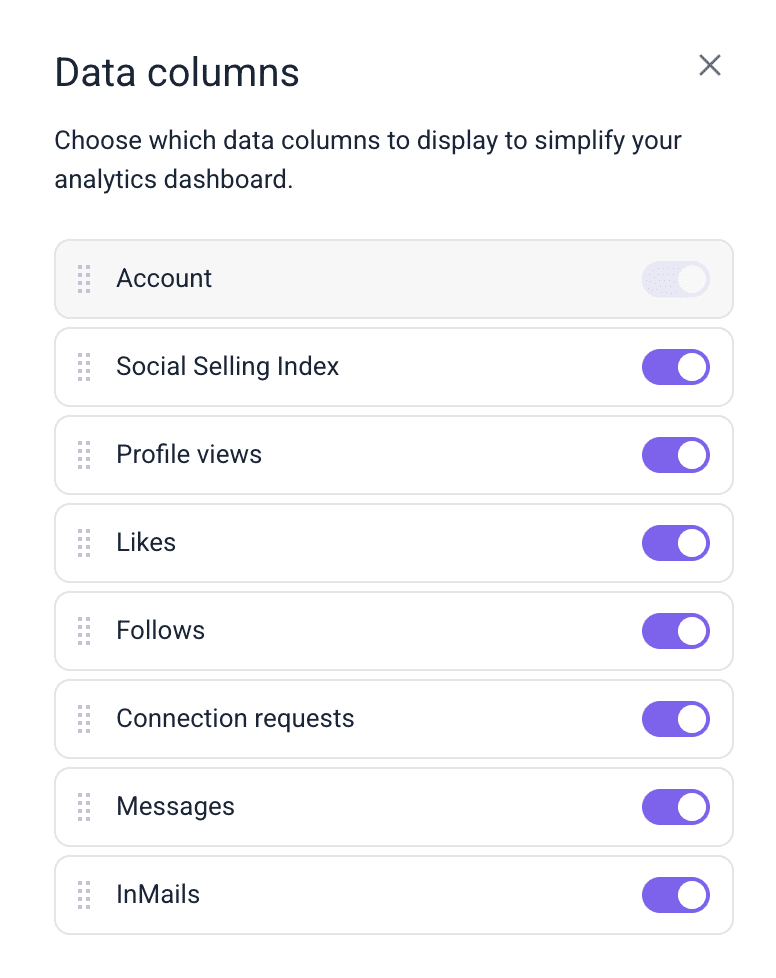Viewport: 776px width, 978px height.
Task: Click the Messages row drag handle
Action: [84, 807]
